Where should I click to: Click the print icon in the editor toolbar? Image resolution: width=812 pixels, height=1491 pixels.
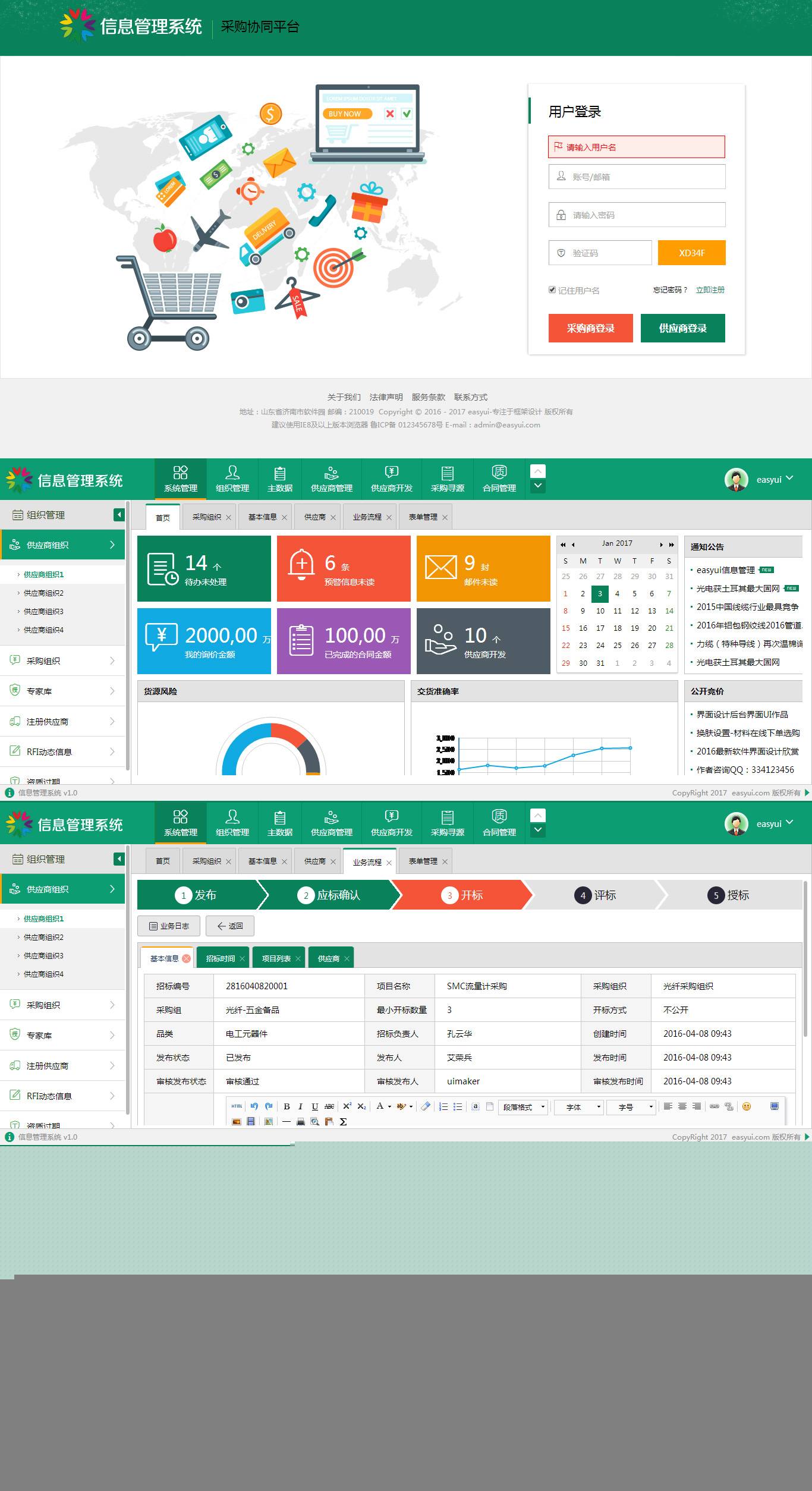coord(301,1122)
